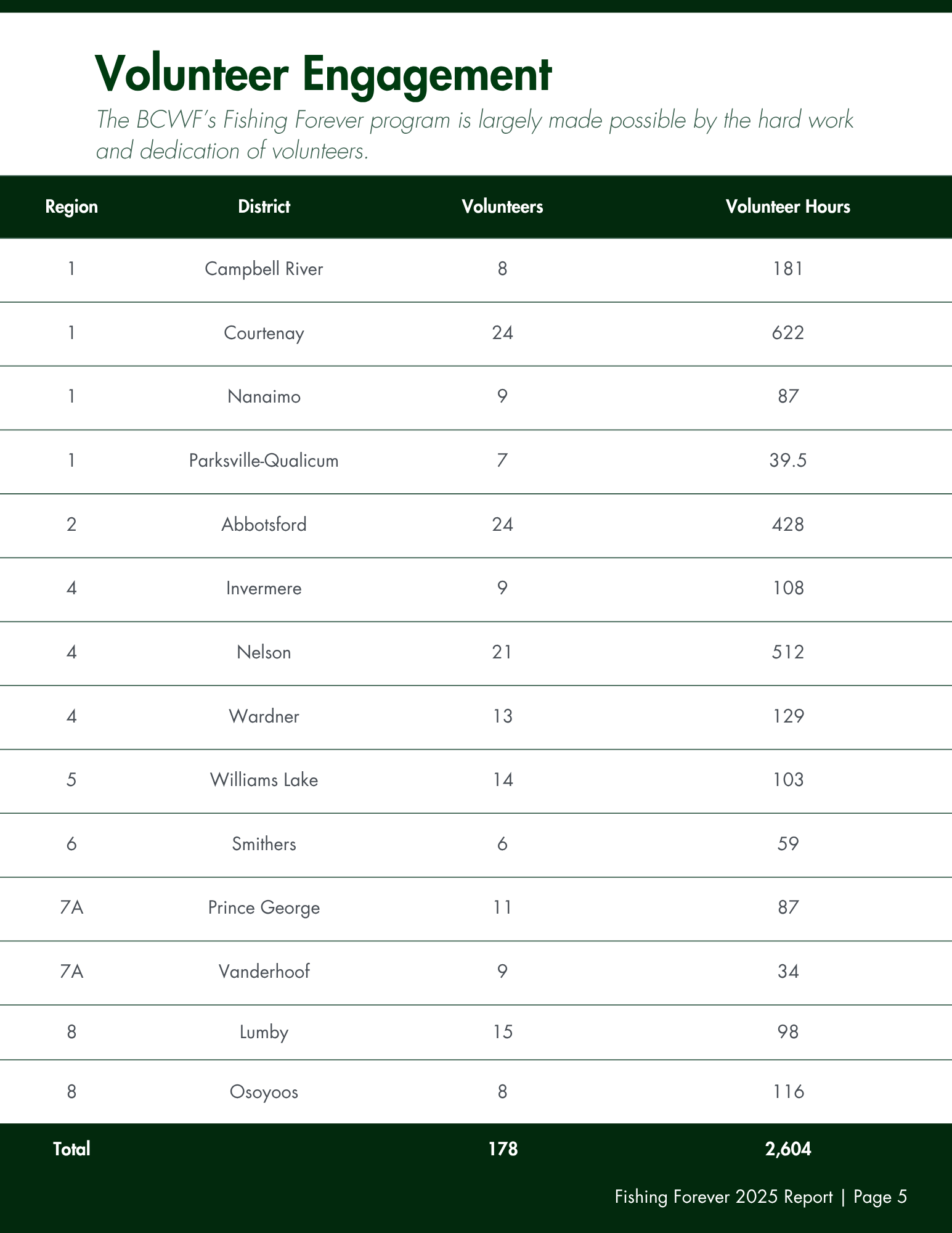The height and width of the screenshot is (1233, 952).
Task: Click the District column header
Action: tap(264, 207)
